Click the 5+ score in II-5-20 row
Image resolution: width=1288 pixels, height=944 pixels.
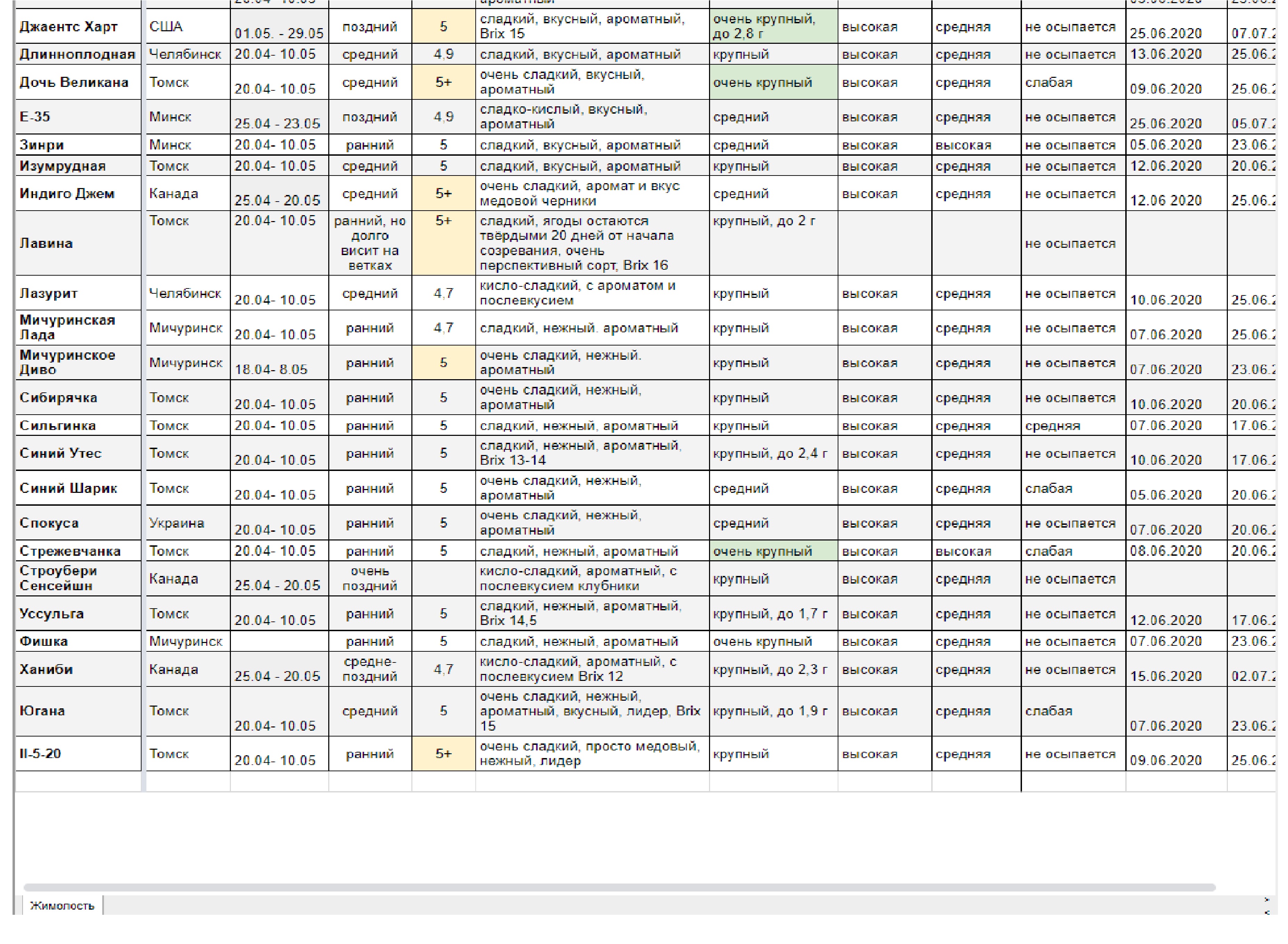444,753
